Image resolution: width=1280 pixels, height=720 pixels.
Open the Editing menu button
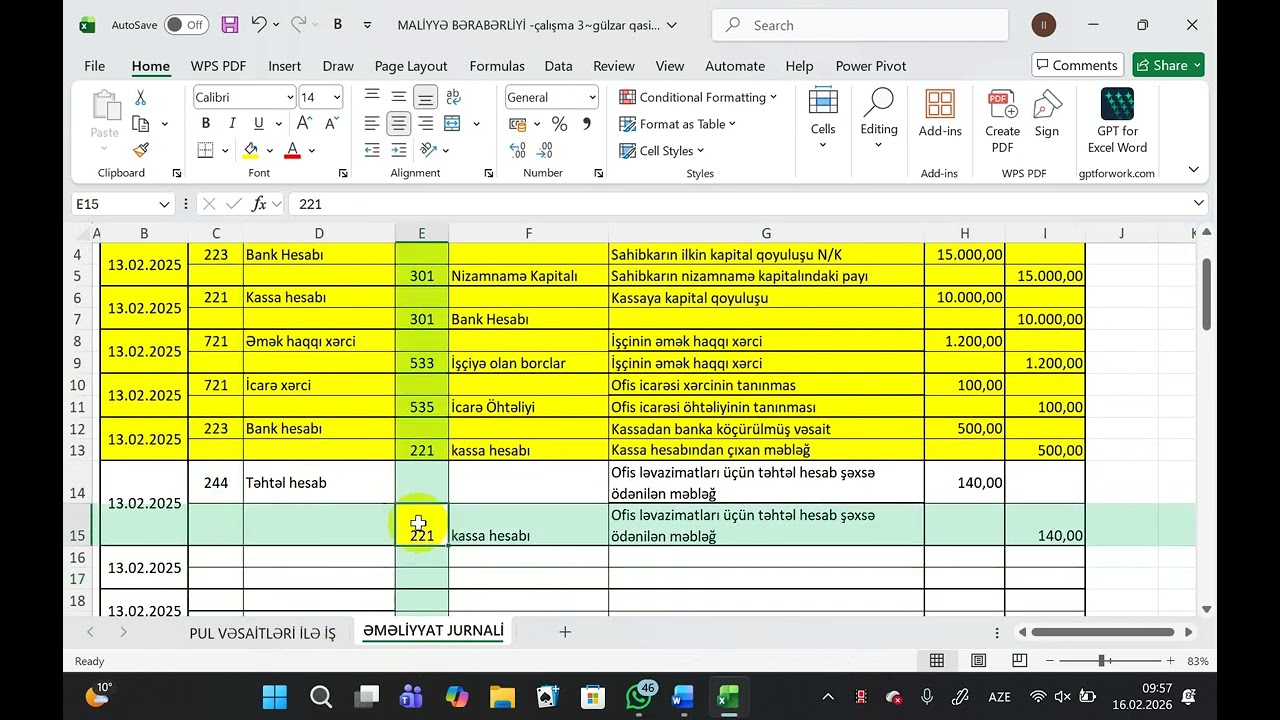click(879, 119)
